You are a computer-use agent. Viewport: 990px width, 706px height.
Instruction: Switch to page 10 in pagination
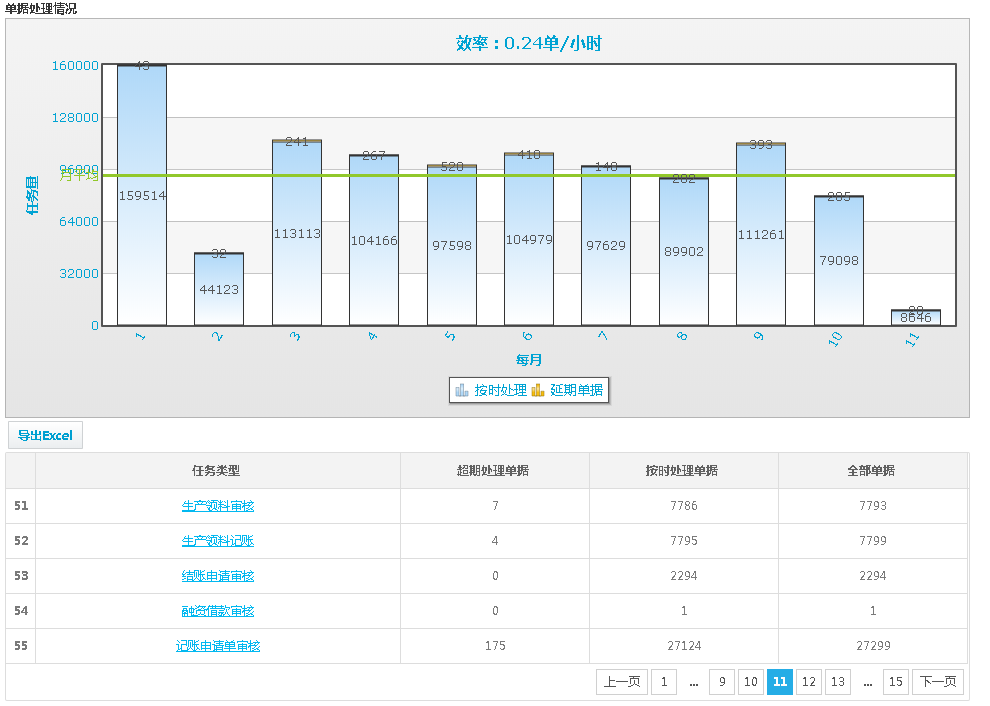[750, 682]
